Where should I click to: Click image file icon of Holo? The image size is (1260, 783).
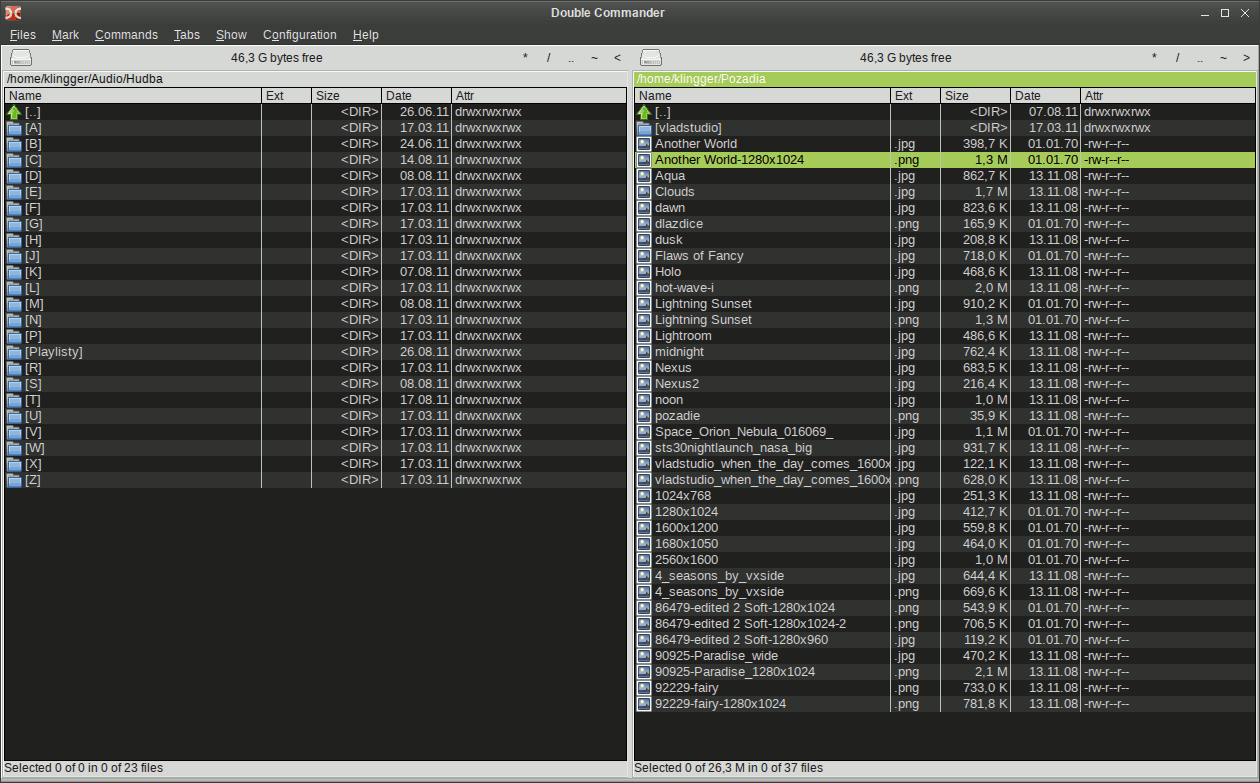(644, 272)
